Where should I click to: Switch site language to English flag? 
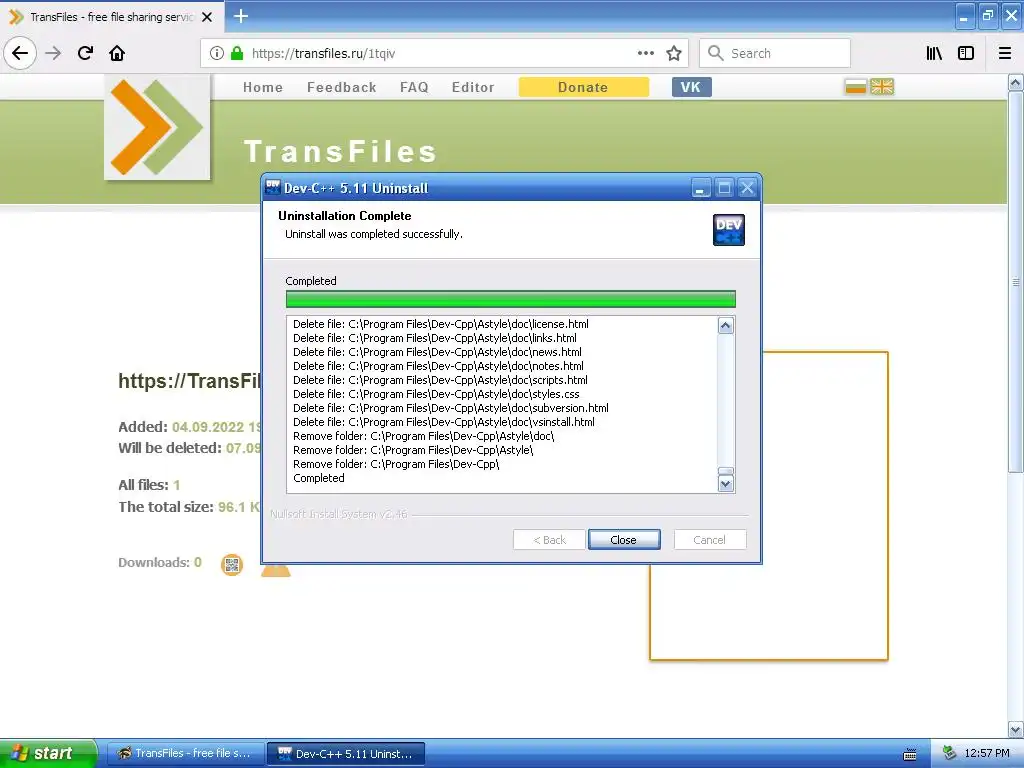click(882, 86)
